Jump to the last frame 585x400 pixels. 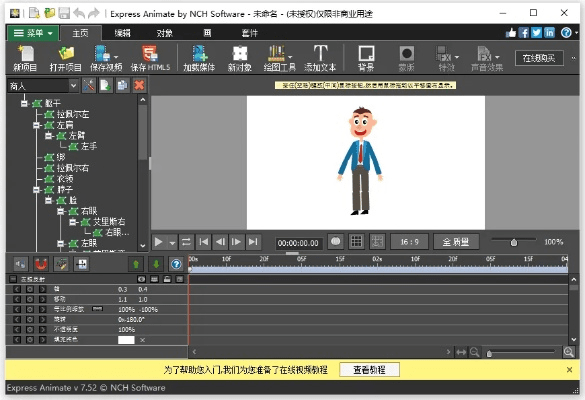coord(253,242)
